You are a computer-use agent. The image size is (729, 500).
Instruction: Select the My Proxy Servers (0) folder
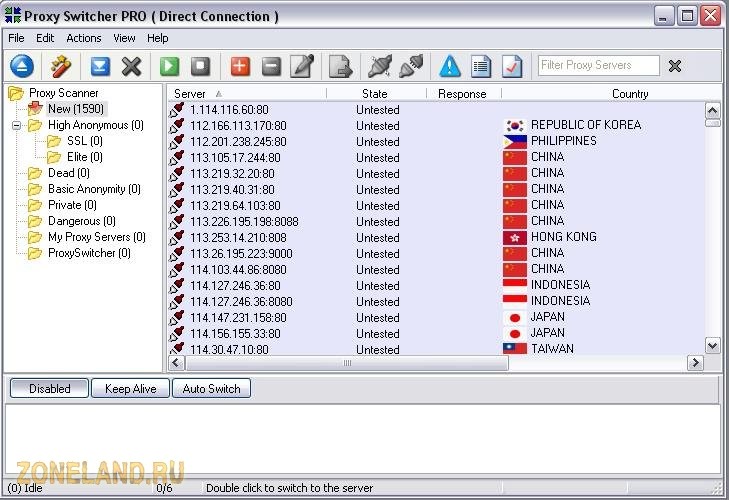97,237
